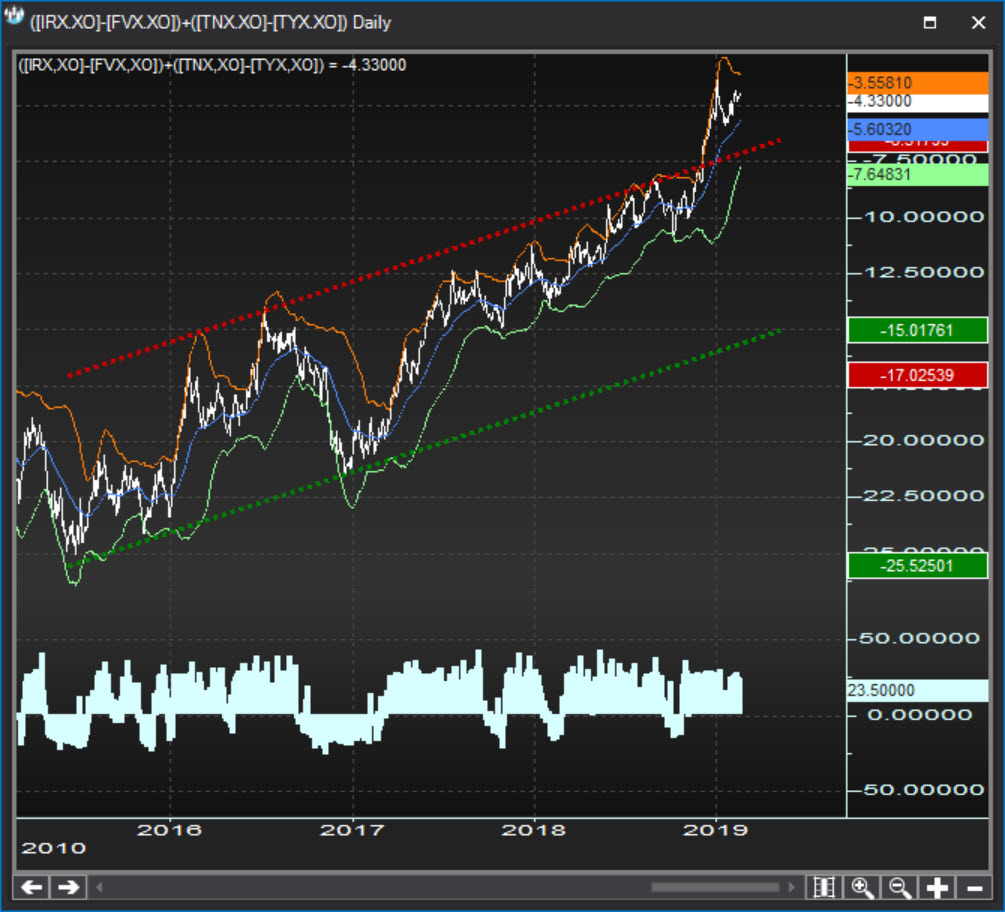Click the green -15.01761 price marker
The image size is (1005, 912).
[x=917, y=330]
